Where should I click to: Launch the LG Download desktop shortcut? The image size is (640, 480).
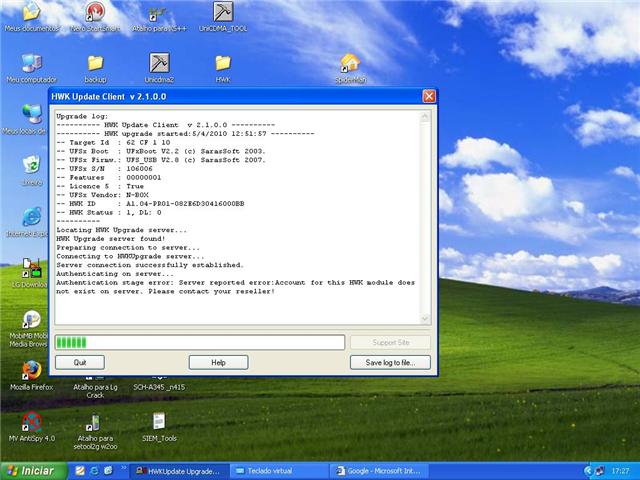(30, 273)
